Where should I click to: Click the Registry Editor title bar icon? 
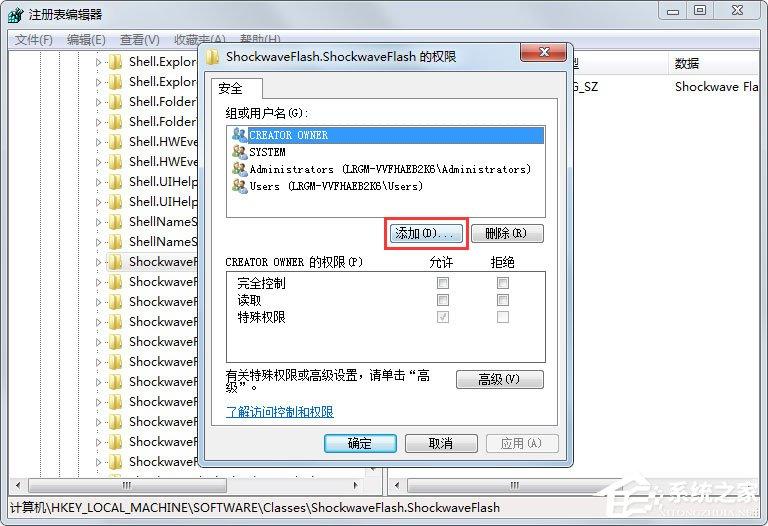(x=16, y=15)
